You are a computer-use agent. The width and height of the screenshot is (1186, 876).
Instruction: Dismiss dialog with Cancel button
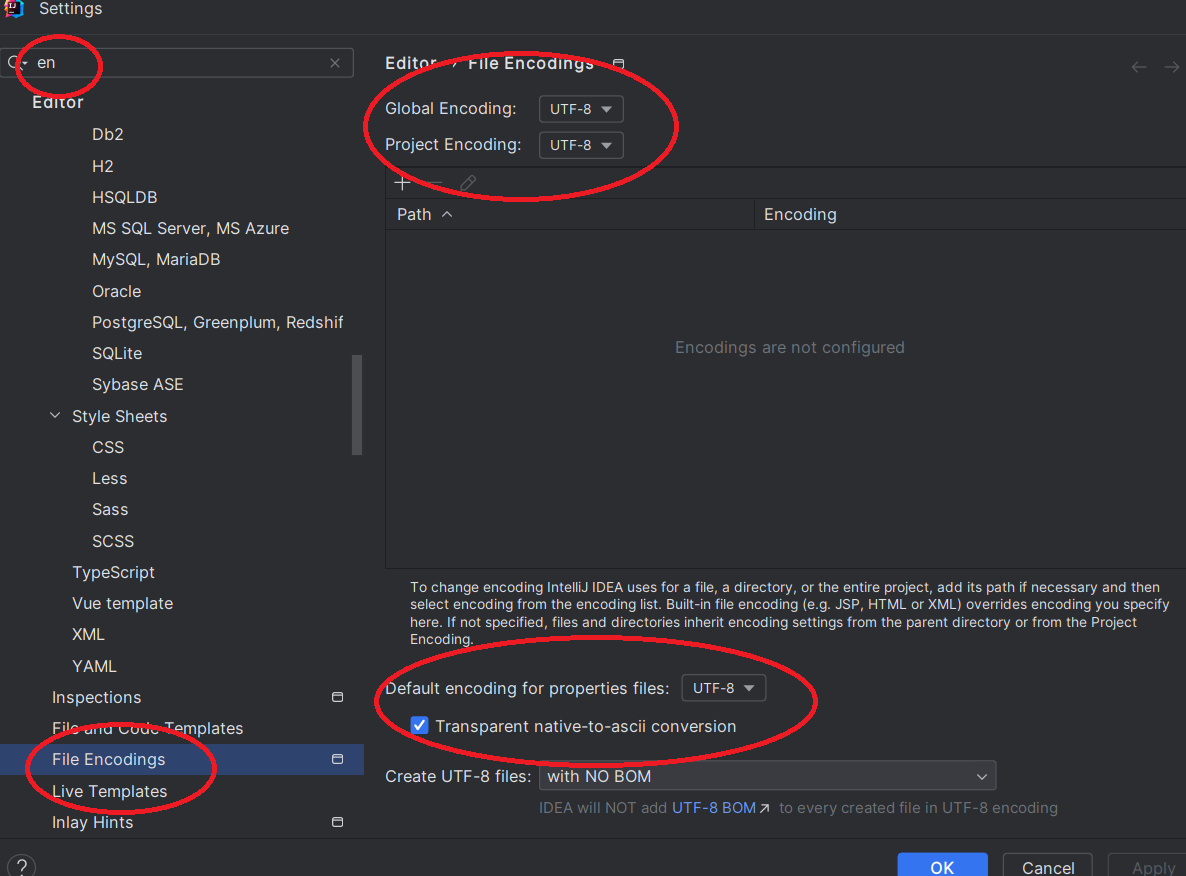[1048, 866]
